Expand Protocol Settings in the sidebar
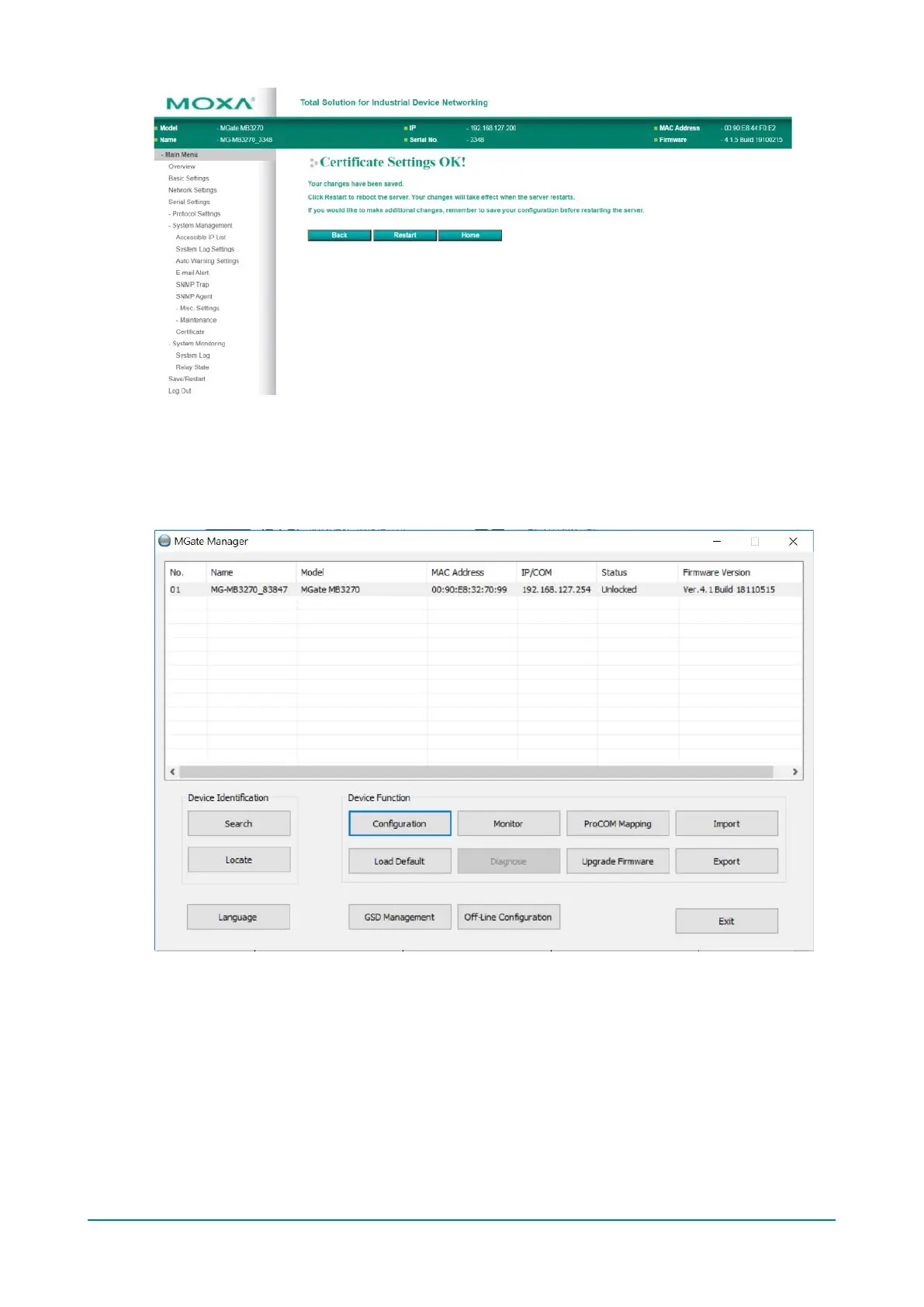Image resolution: width=924 pixels, height=1307 pixels. [x=195, y=213]
